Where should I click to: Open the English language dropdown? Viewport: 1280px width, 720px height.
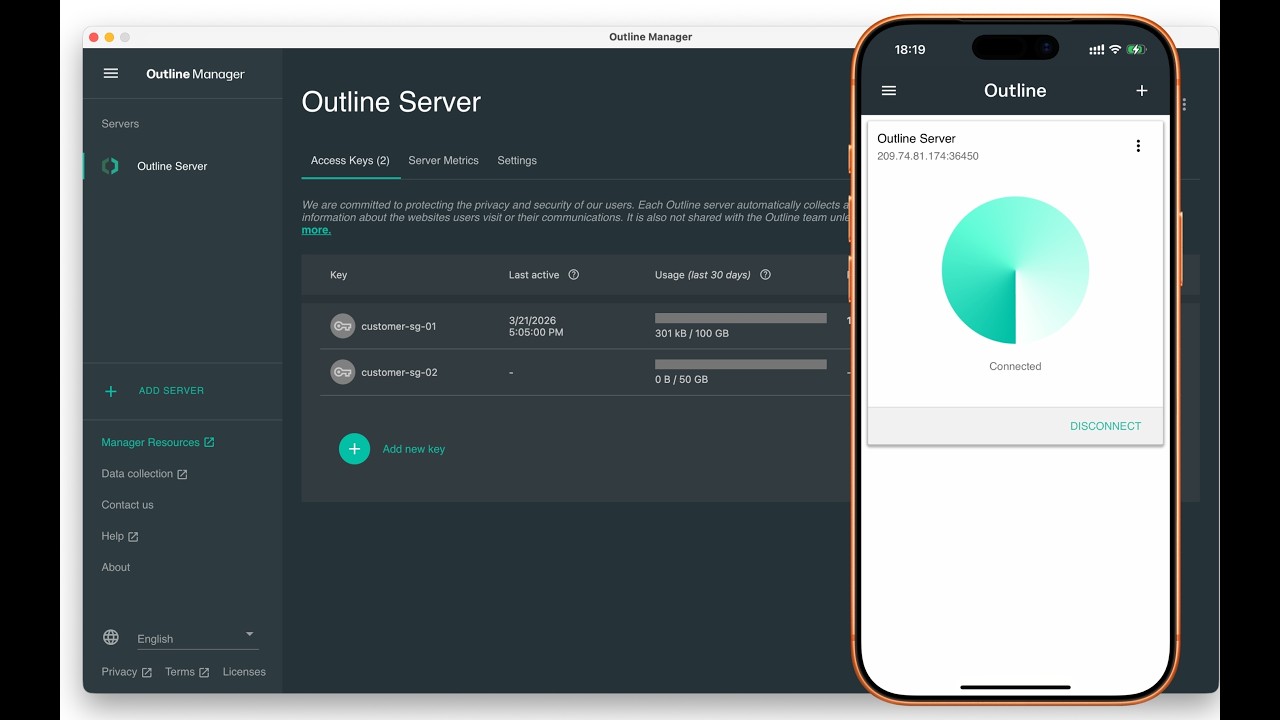coord(197,638)
